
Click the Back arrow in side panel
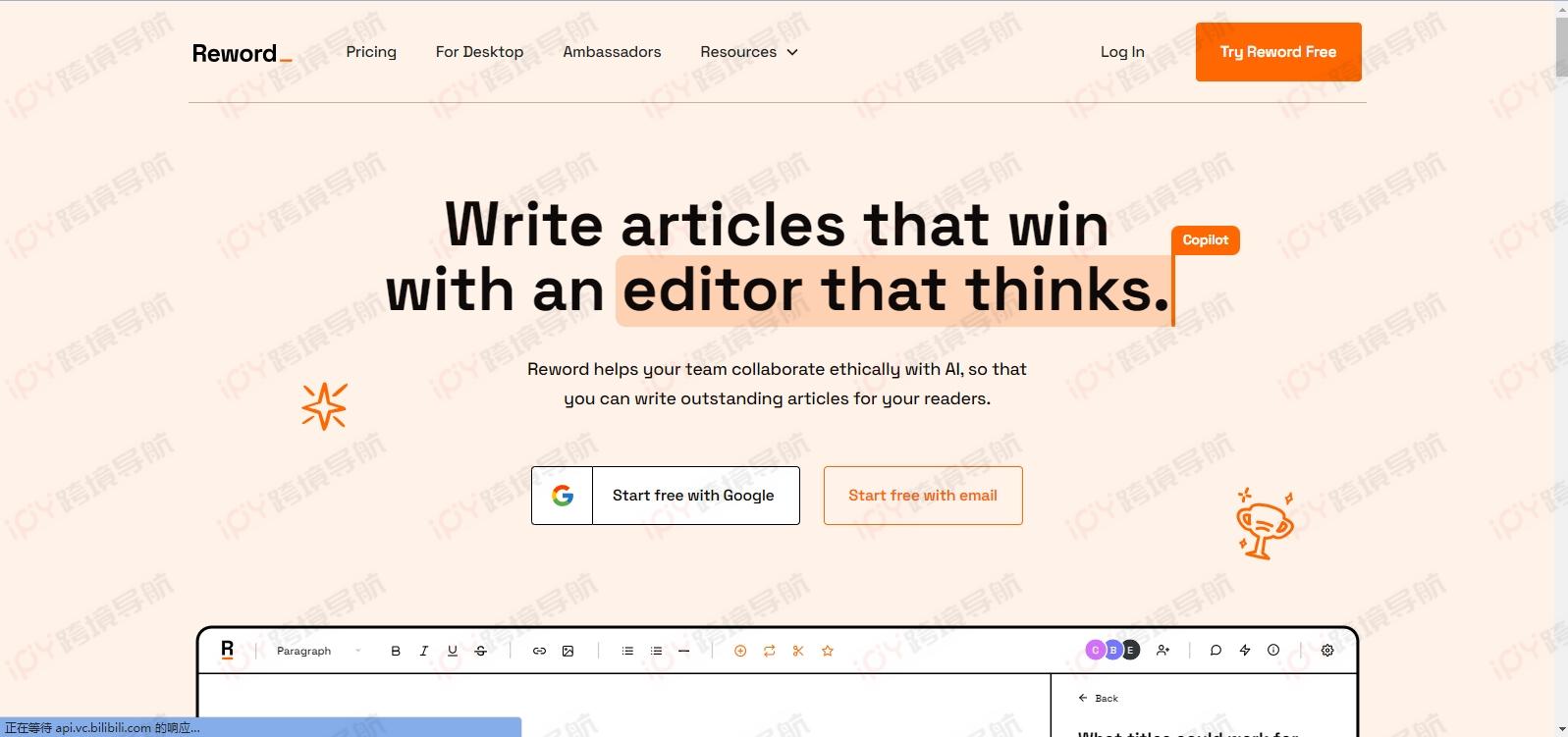1083,698
